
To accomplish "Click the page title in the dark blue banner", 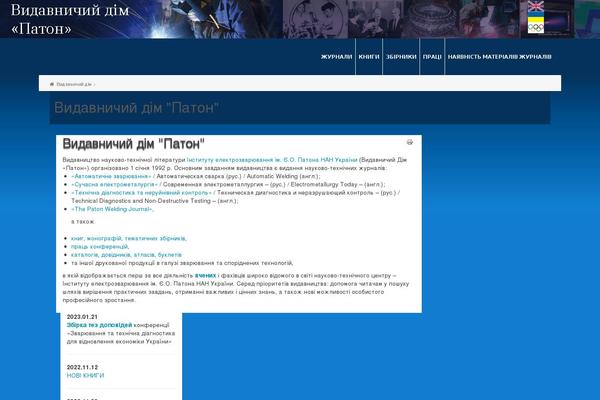I will tap(136, 108).
